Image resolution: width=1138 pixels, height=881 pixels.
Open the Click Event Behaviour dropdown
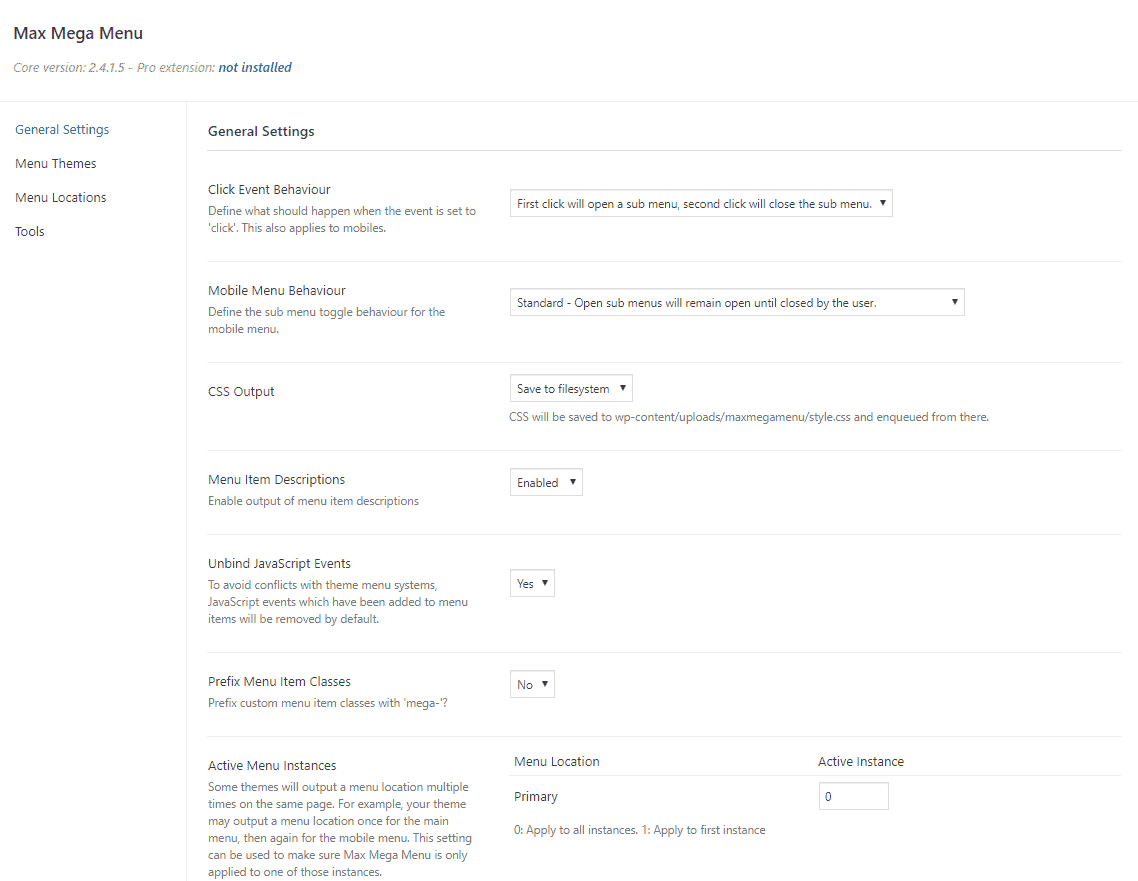[700, 204]
